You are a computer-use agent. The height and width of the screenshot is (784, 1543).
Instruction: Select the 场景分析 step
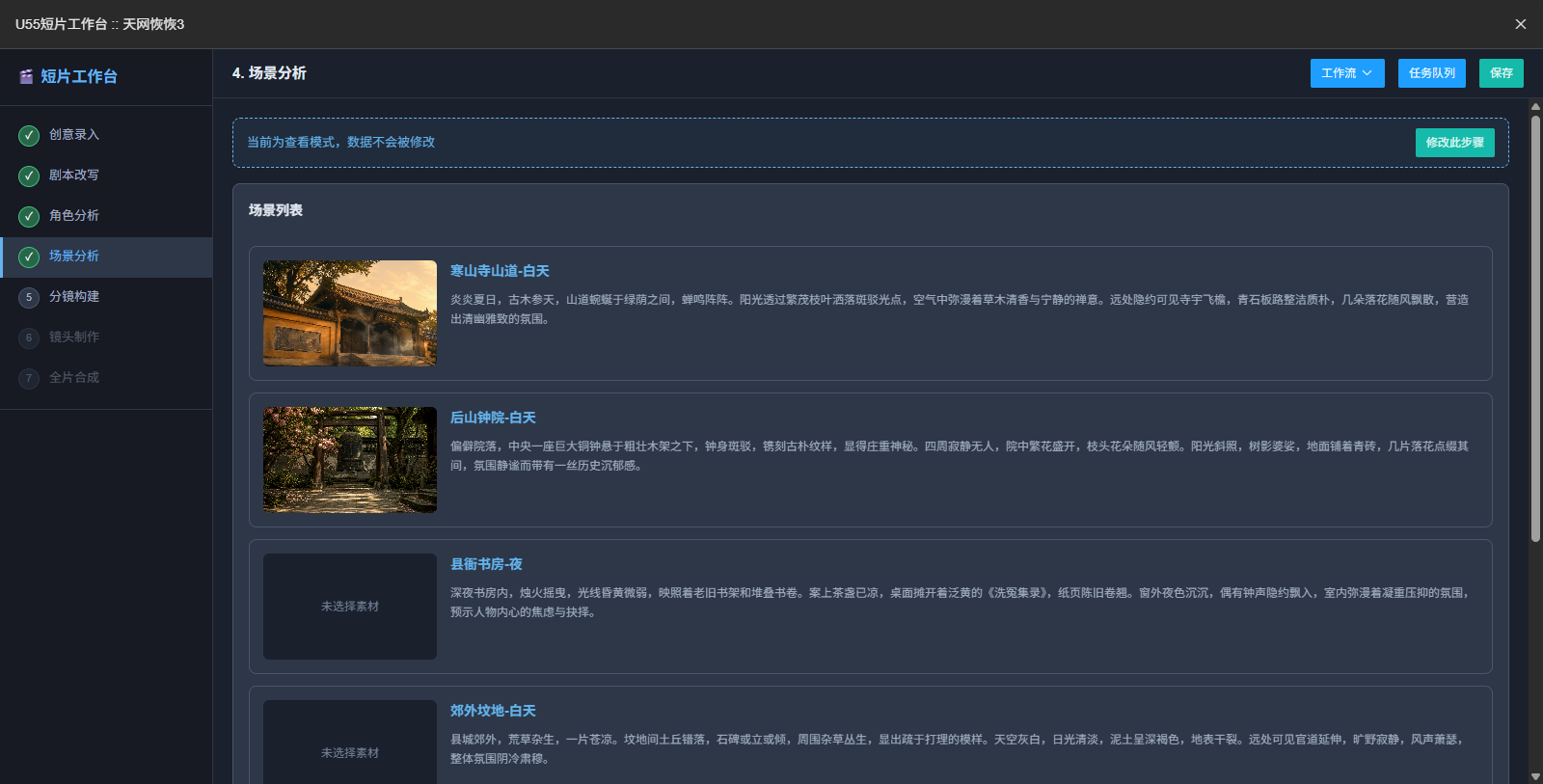(x=106, y=257)
